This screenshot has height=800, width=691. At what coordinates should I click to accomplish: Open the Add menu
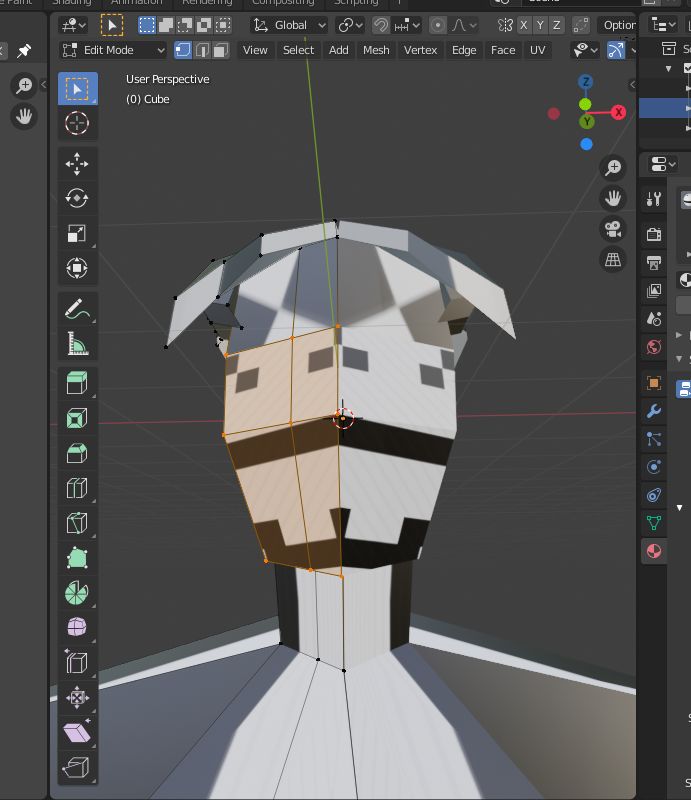[338, 50]
